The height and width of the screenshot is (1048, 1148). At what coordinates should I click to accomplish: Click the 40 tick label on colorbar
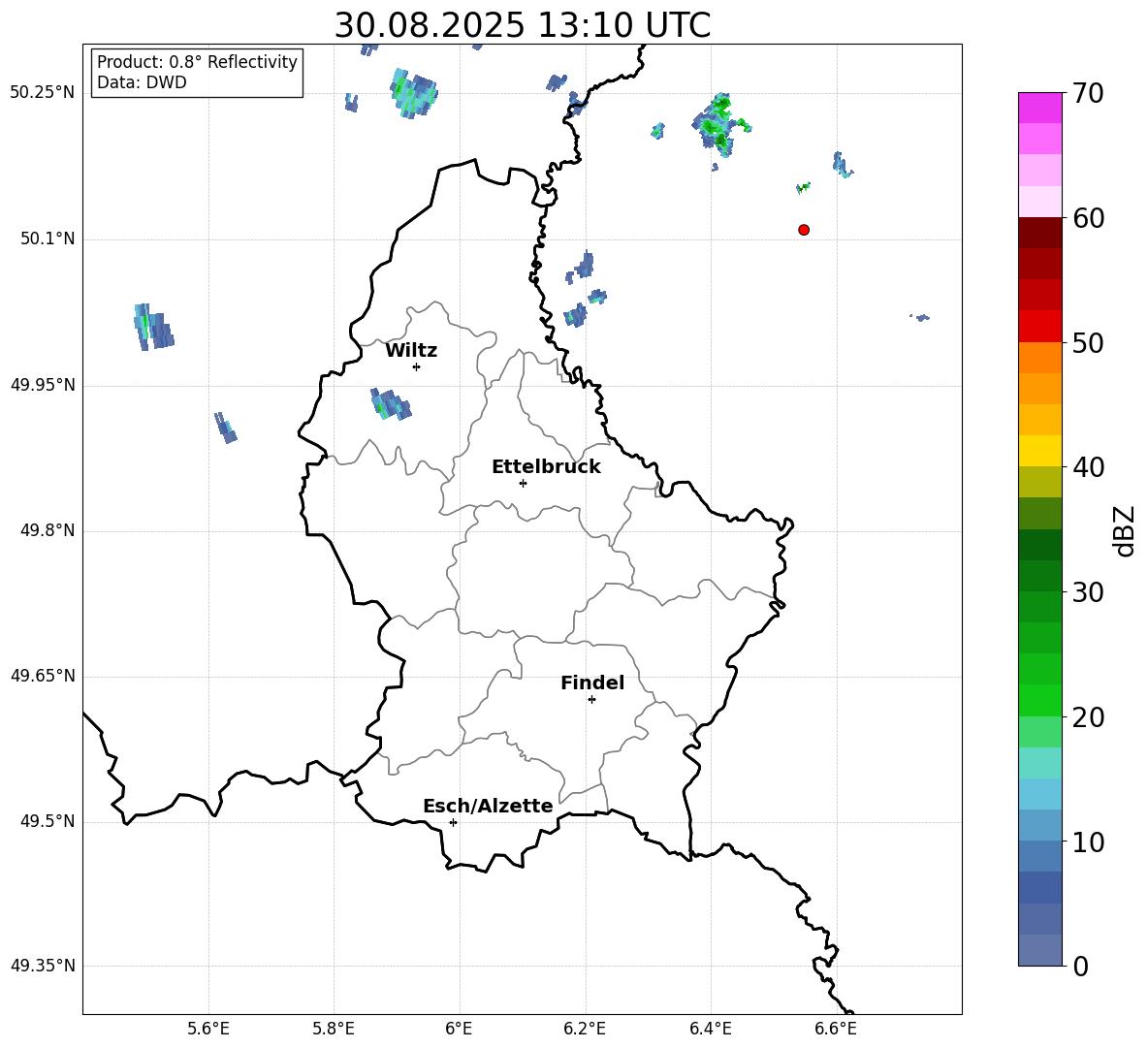(1088, 467)
